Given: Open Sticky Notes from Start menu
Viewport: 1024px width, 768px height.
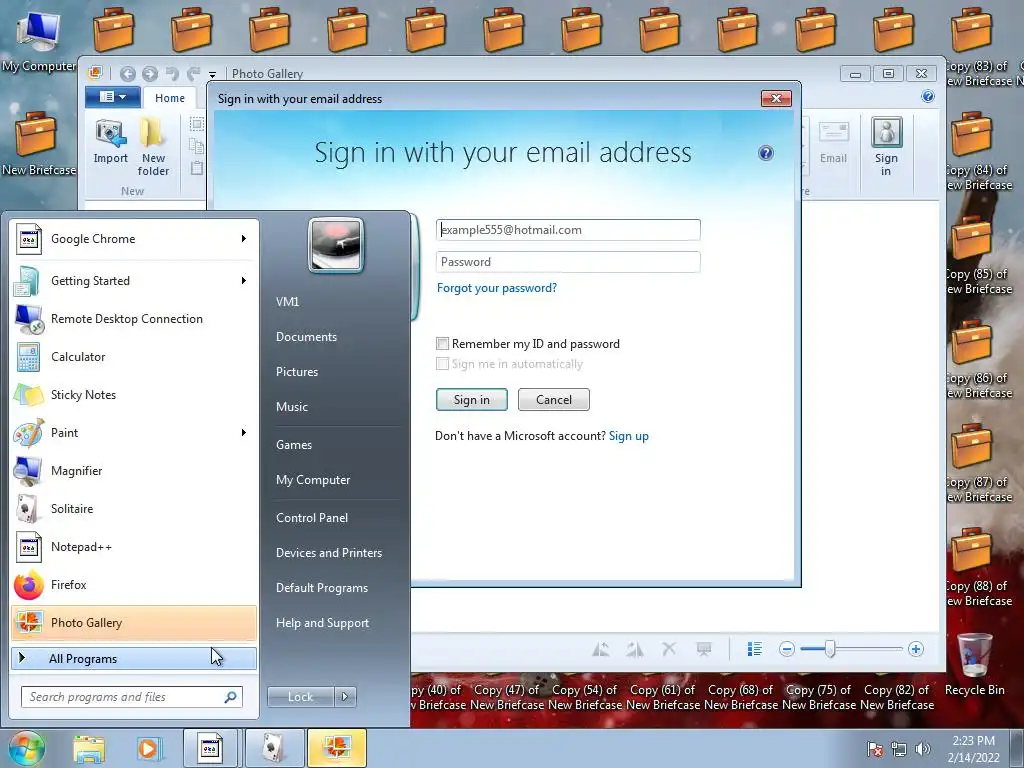Looking at the screenshot, I should (x=134, y=394).
